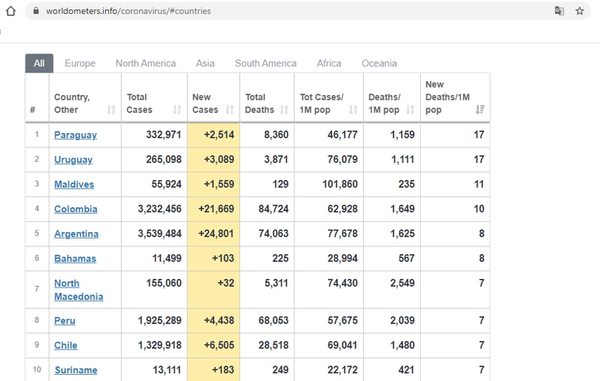
Task: Click the browser home icon
Action: [11, 11]
